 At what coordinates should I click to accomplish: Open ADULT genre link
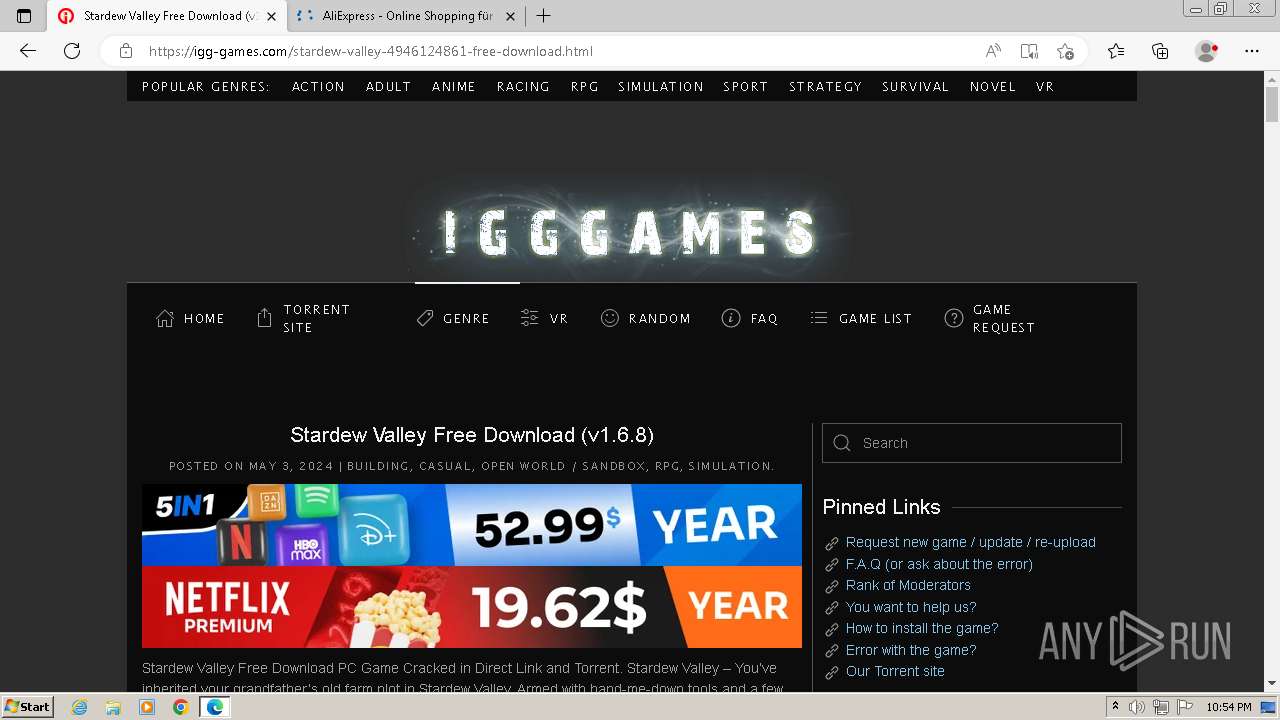click(x=389, y=87)
